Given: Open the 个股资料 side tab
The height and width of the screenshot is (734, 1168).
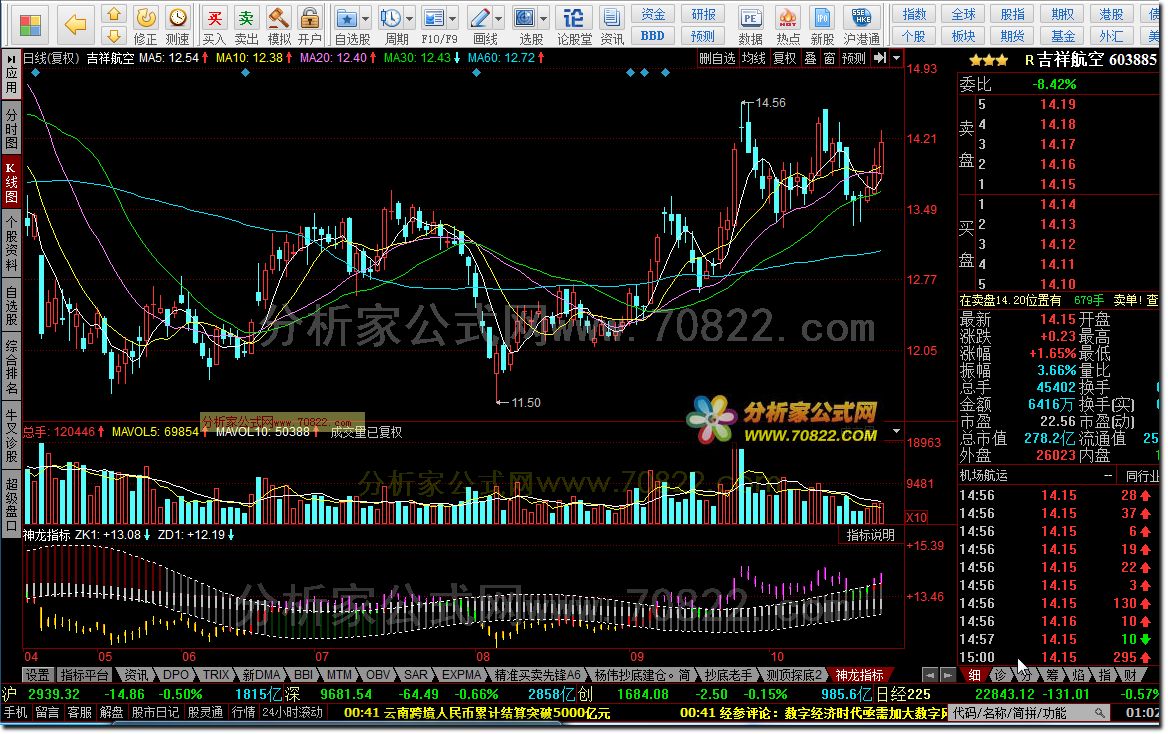Looking at the screenshot, I should [x=11, y=244].
